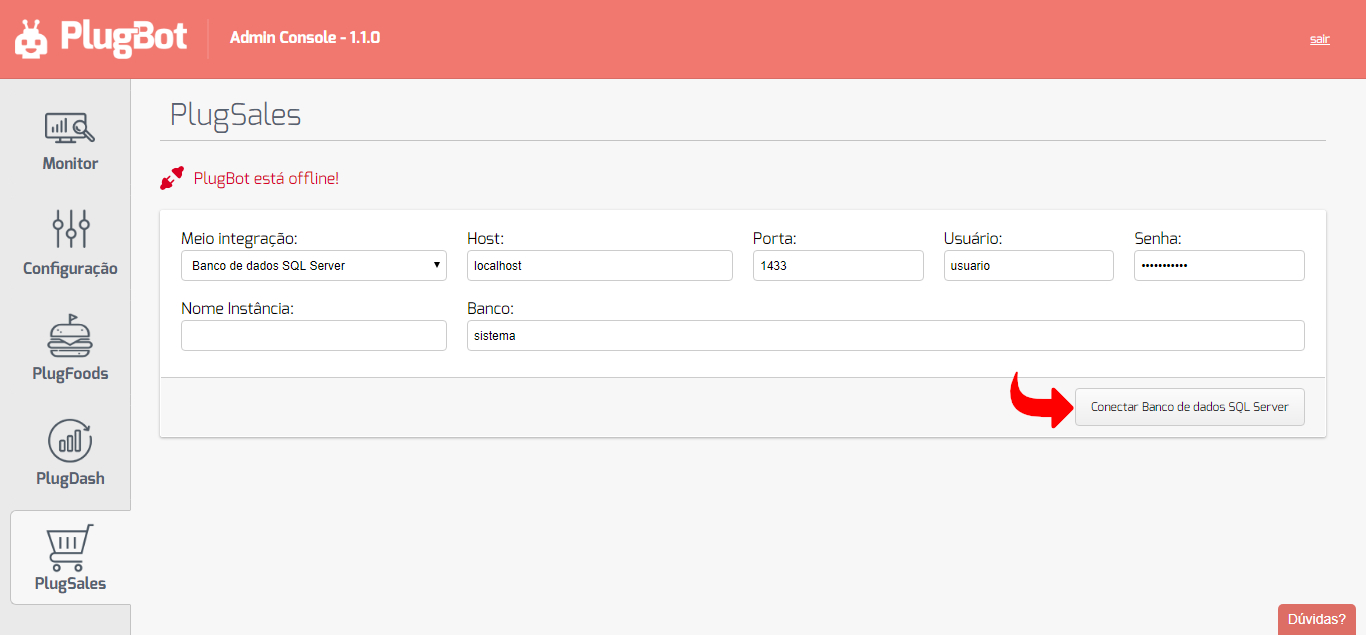
Task: Open the PlugDash chart icon
Action: [70, 441]
